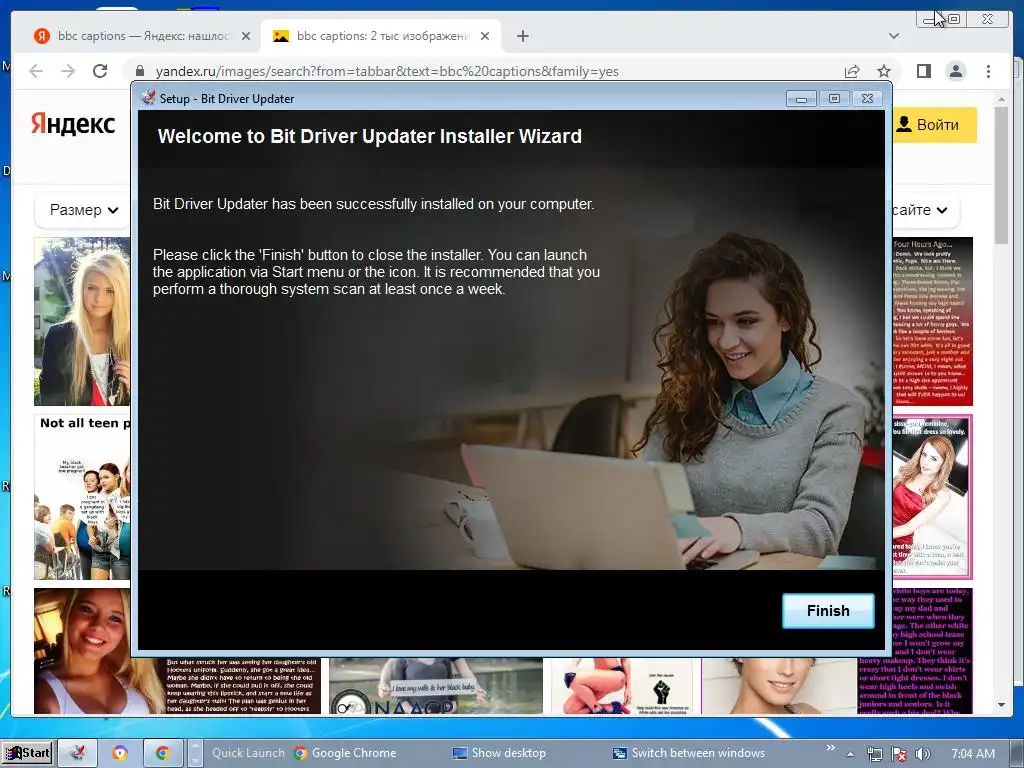Close the '2 тыс изображений' images tab

click(485, 36)
